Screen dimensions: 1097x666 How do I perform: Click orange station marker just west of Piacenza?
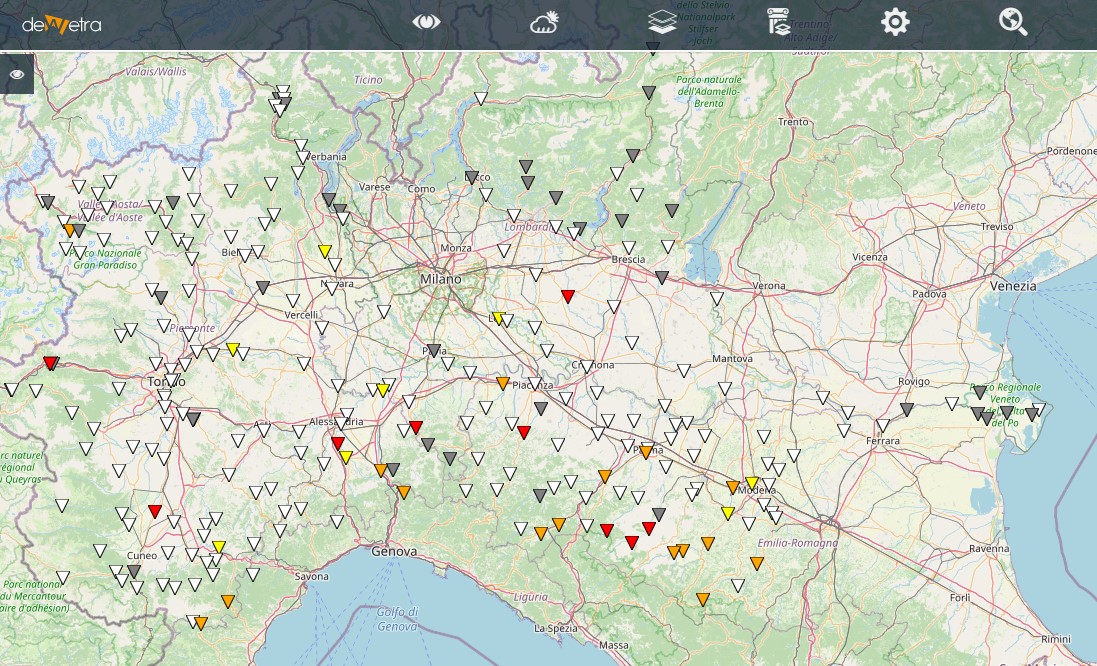pyautogui.click(x=503, y=383)
